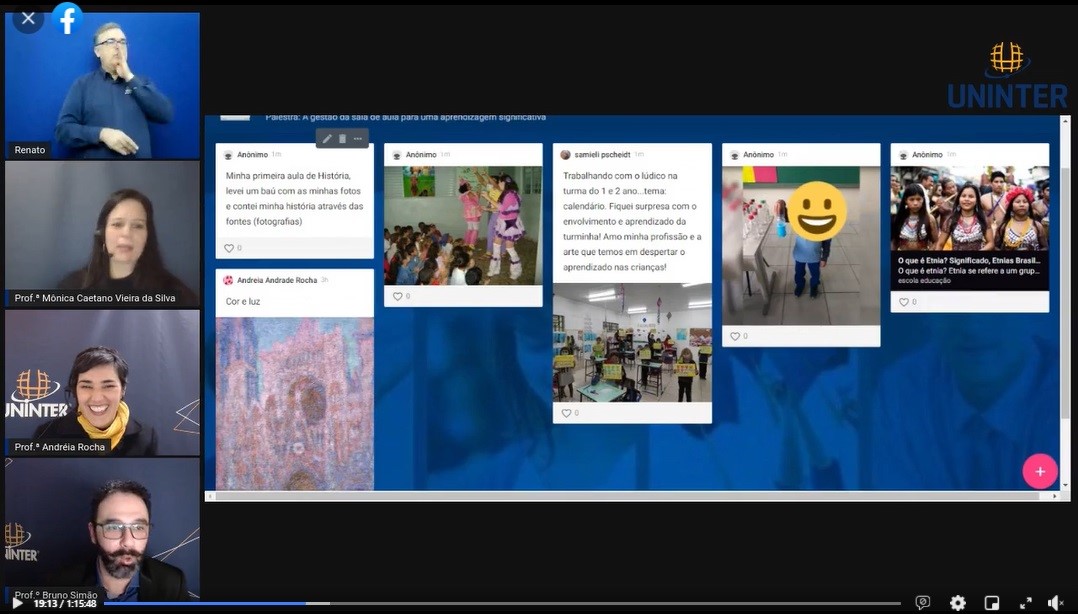
Task: Enter fullscreen video mode
Action: [x=1025, y=603]
